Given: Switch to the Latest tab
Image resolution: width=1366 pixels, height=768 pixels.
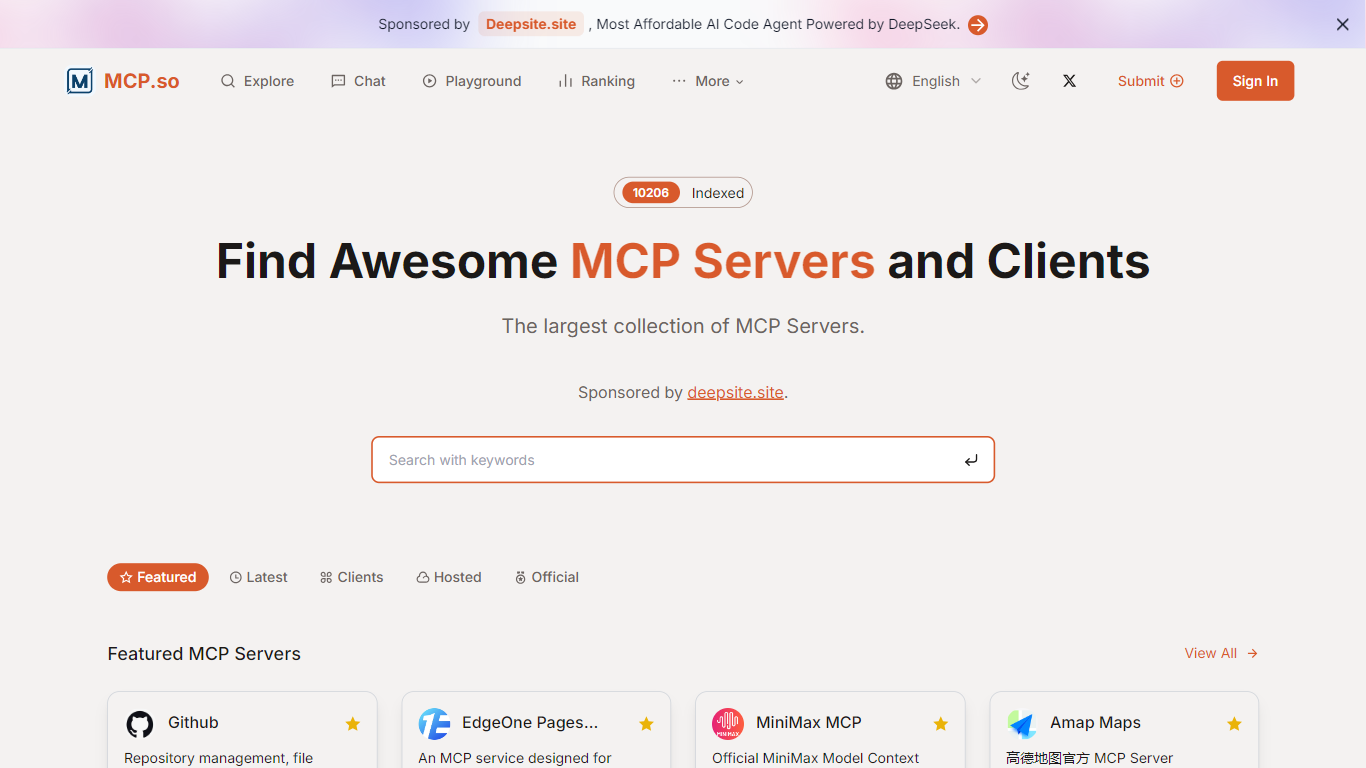Looking at the screenshot, I should (x=258, y=577).
